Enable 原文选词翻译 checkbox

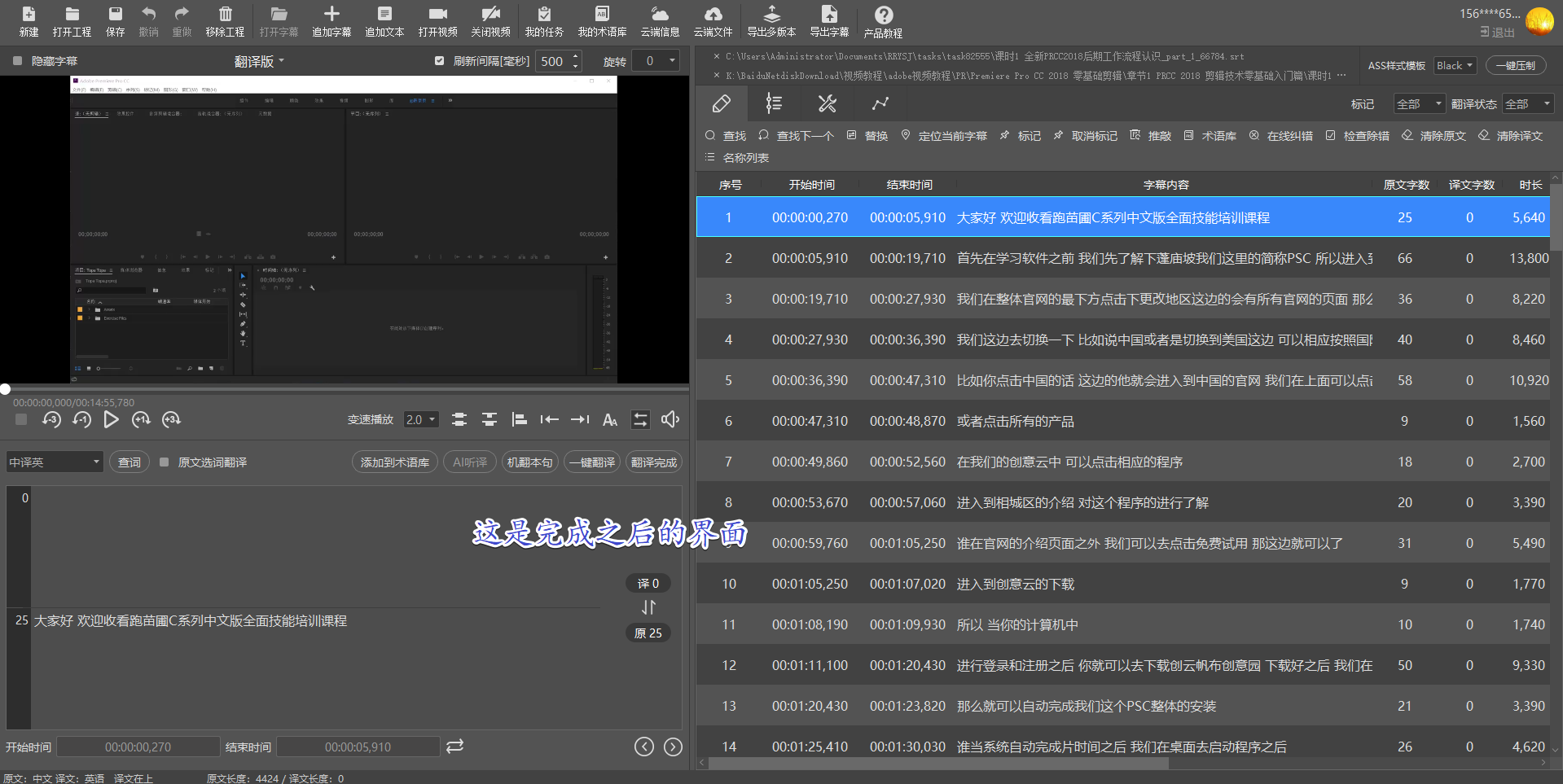point(165,462)
